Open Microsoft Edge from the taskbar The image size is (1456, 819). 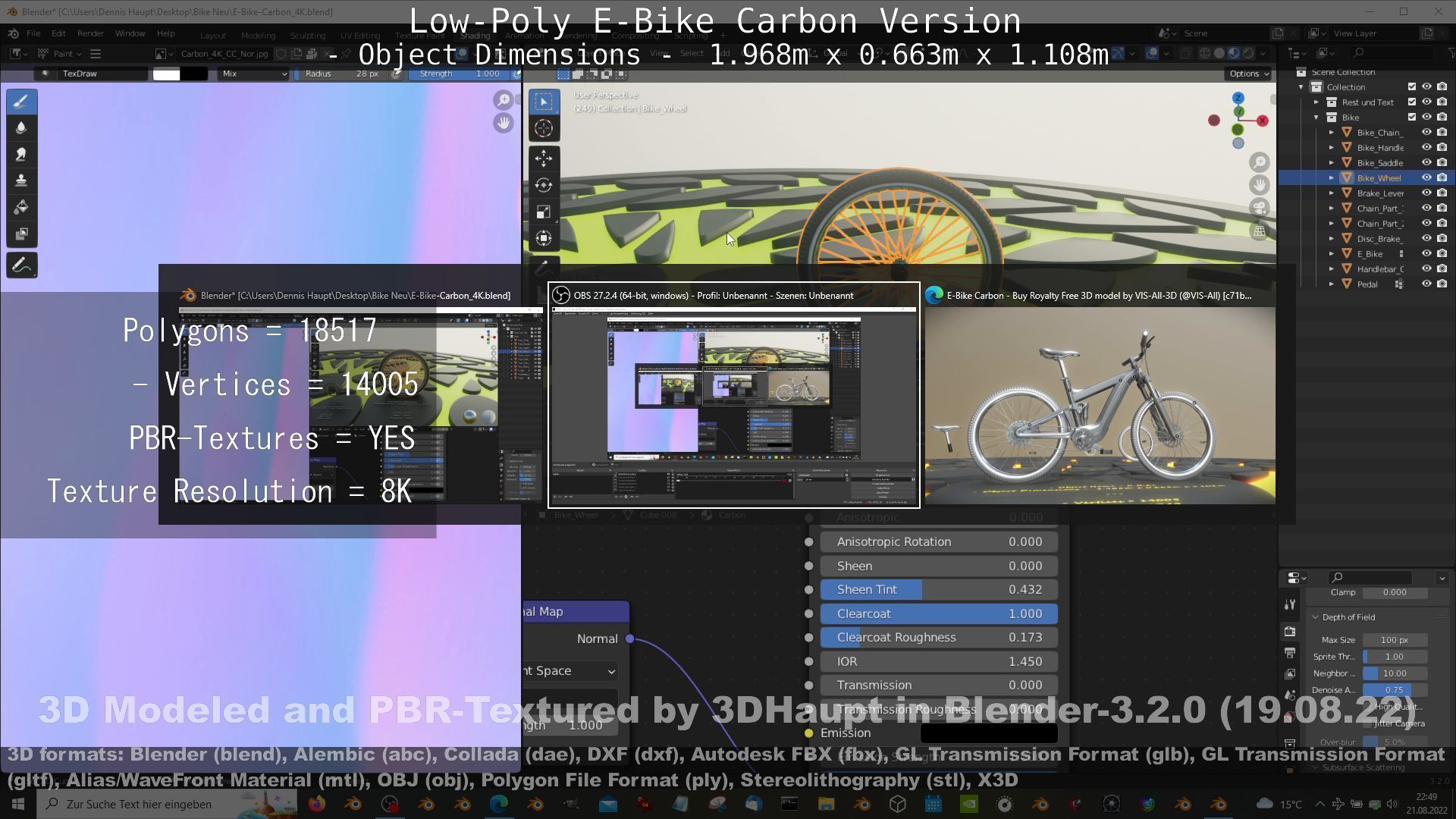(499, 804)
